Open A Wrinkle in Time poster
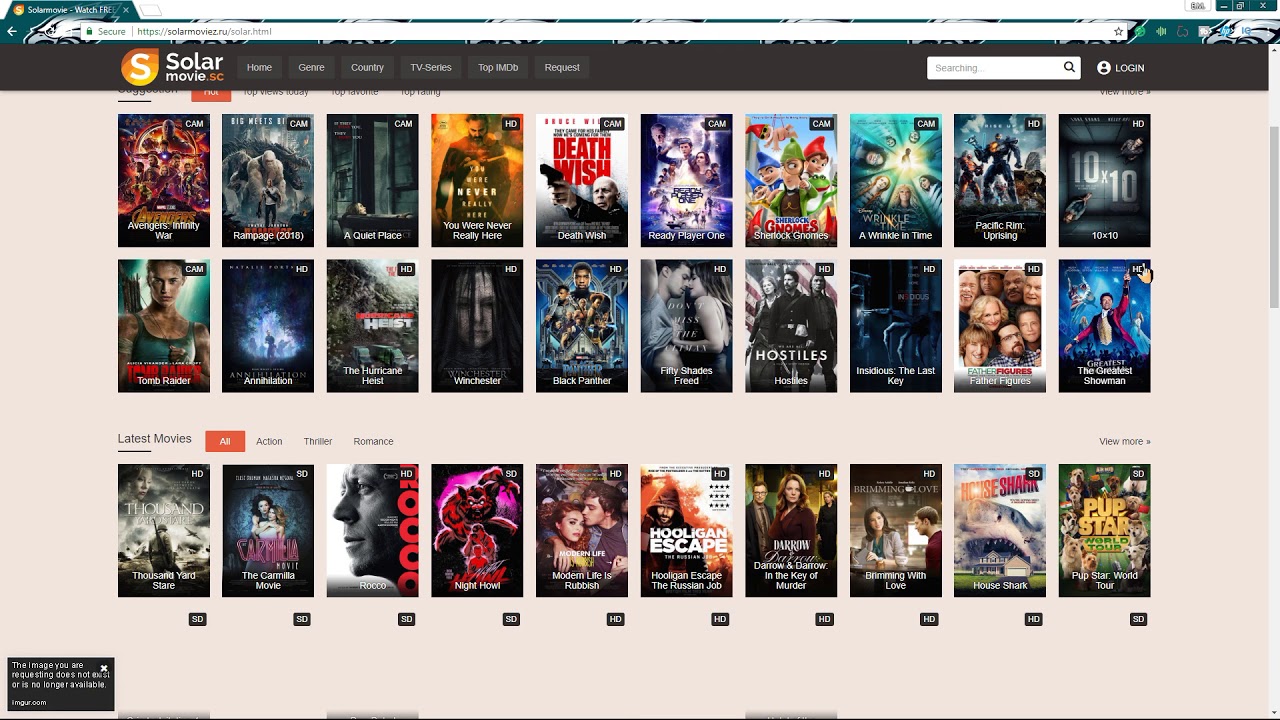The height and width of the screenshot is (720, 1280). coord(896,180)
